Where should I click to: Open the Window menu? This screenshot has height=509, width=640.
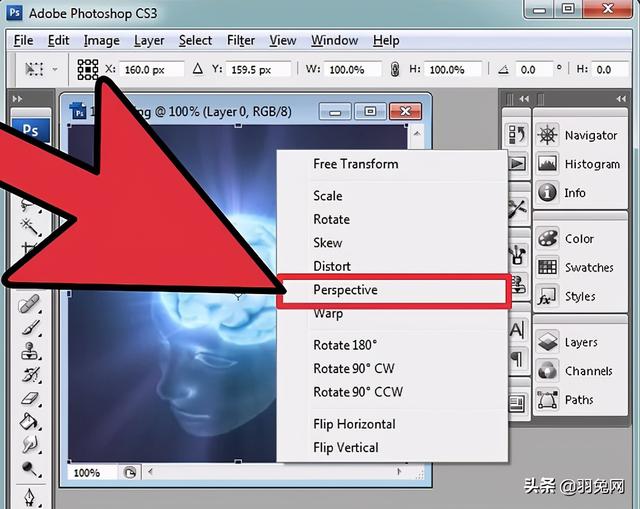(x=335, y=40)
